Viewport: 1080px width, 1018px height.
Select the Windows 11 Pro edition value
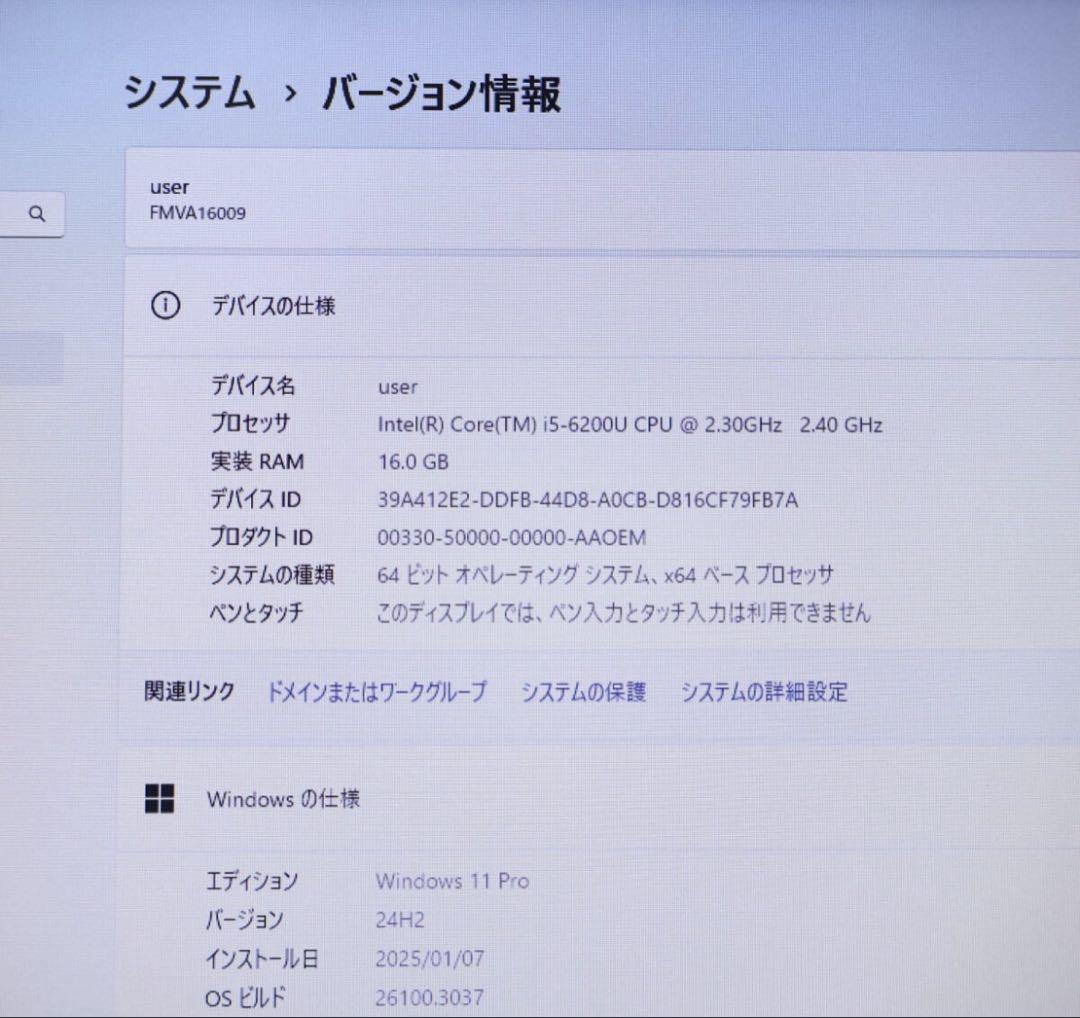[x=453, y=881]
